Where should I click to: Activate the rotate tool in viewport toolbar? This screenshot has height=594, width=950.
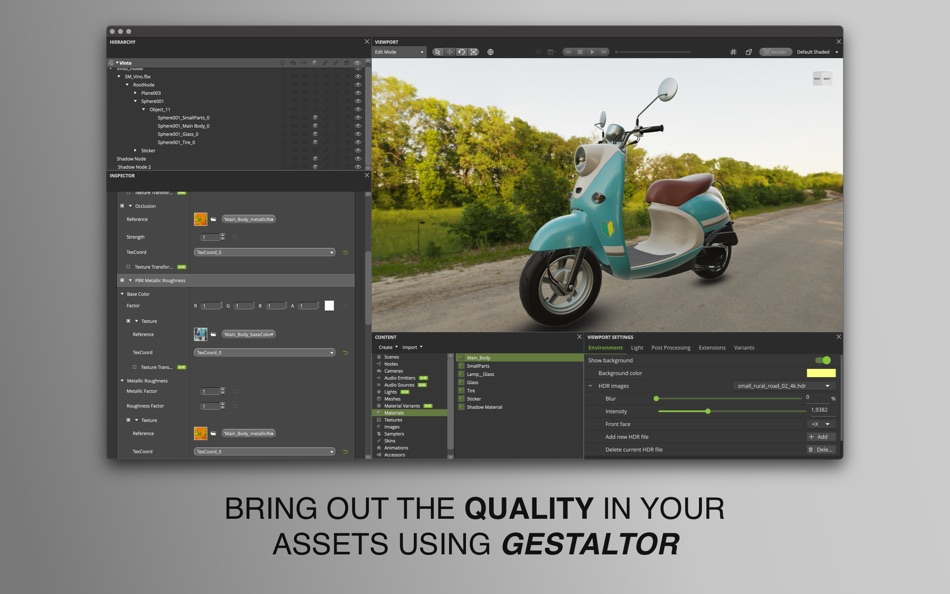461,52
